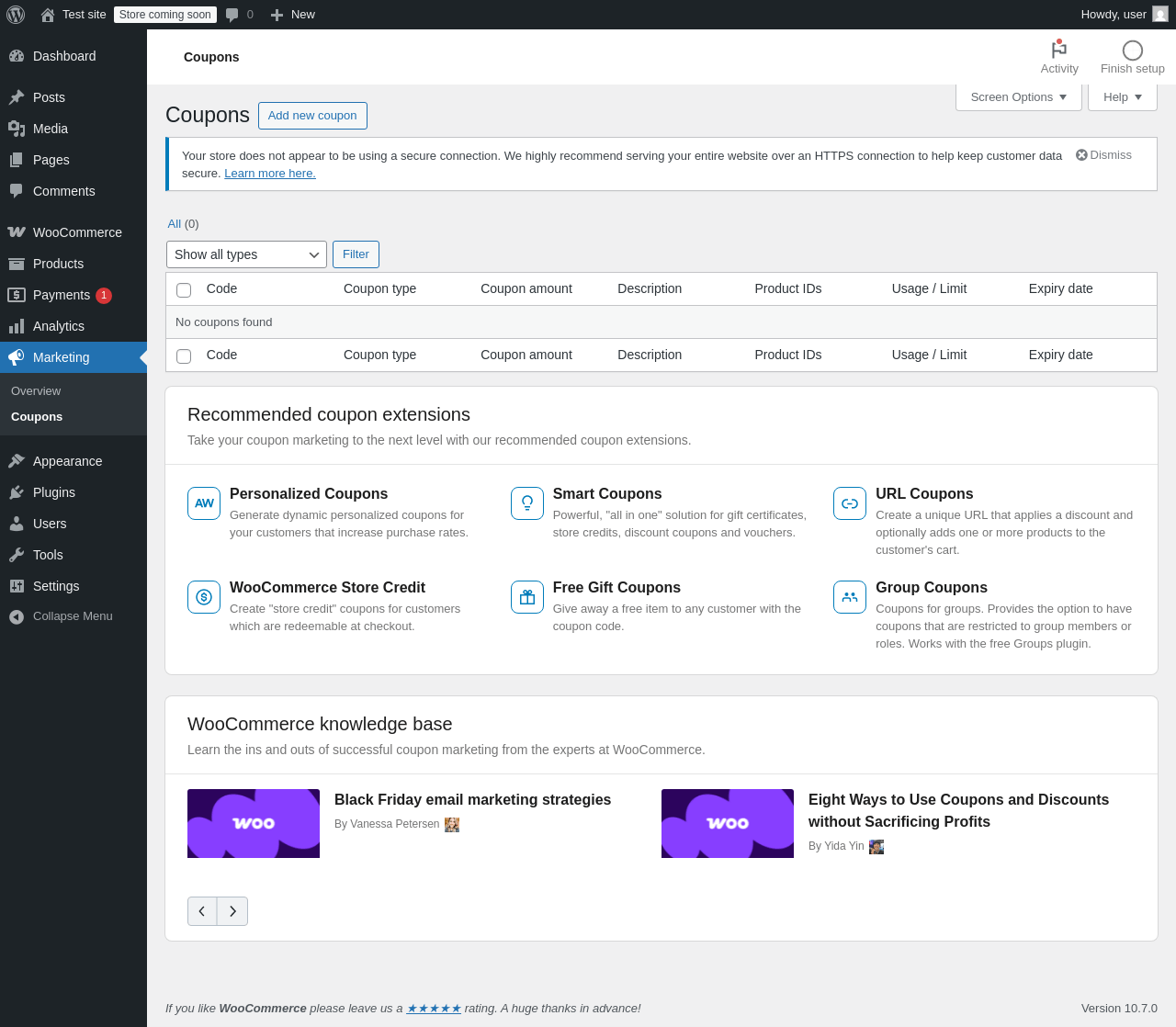Click the WordPress logo icon
1176x1027 pixels.
[16, 15]
